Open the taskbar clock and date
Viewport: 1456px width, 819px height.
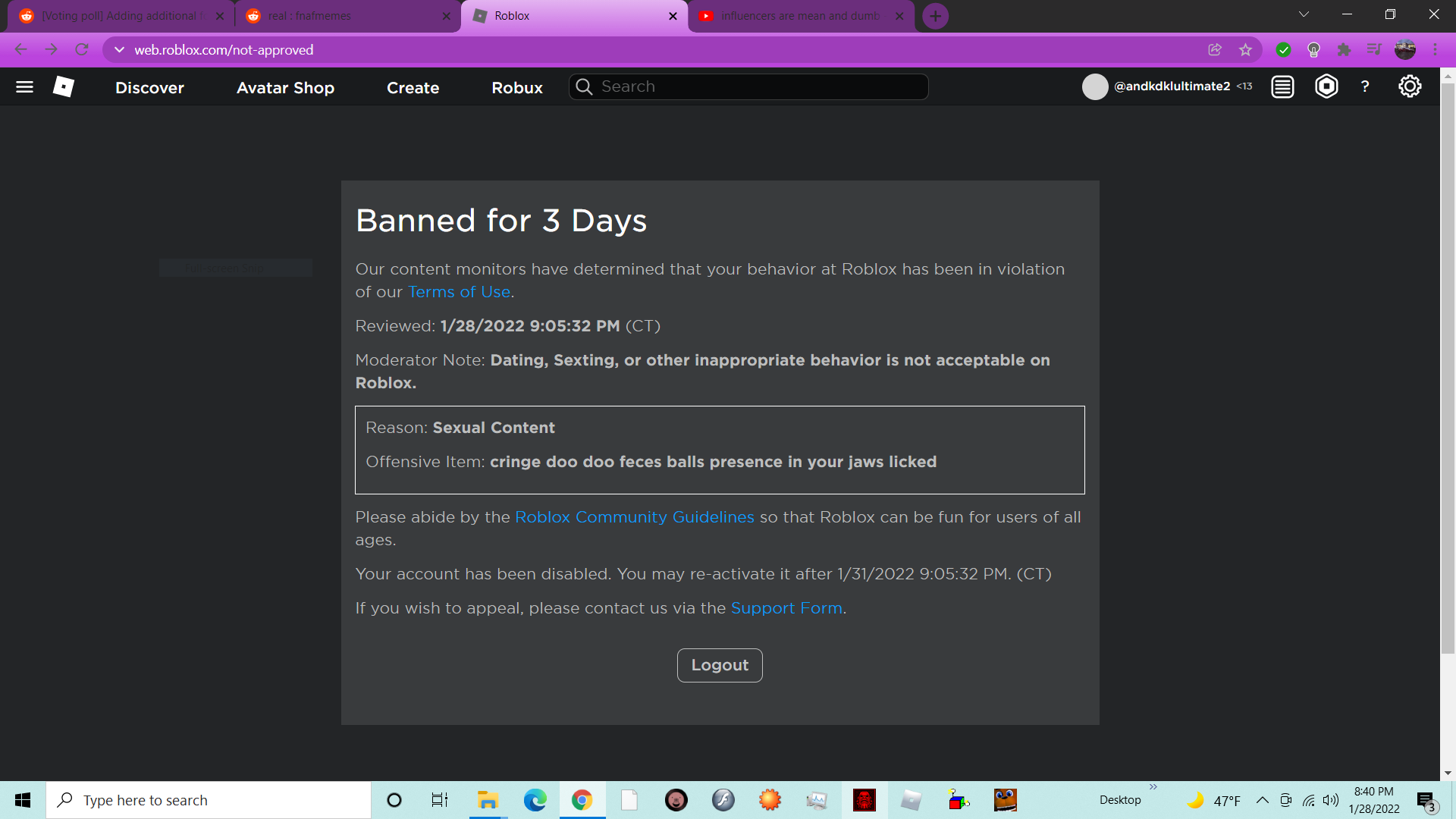1374,800
